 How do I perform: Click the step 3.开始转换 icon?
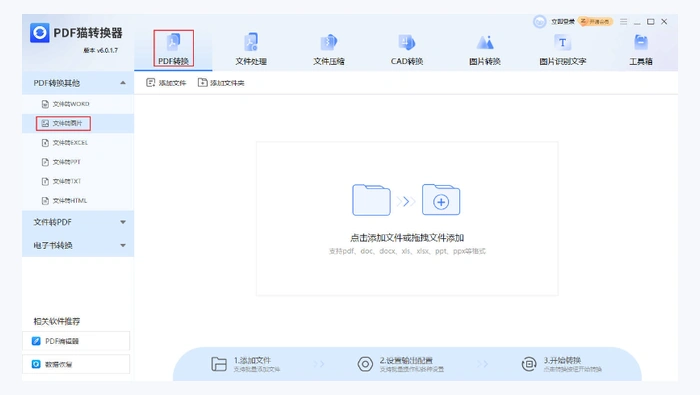(x=529, y=364)
